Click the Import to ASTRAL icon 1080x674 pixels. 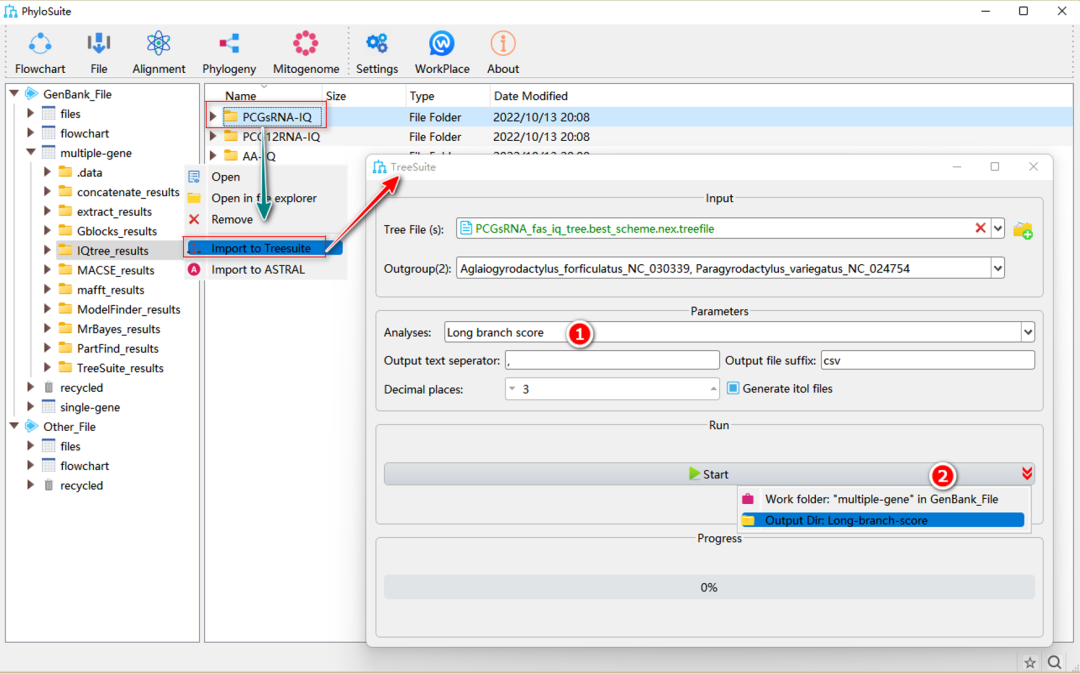point(194,269)
